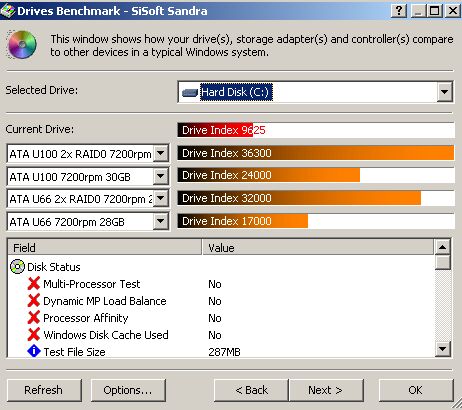
Task: Click red X beside Dynamic MP Load Balance
Action: coord(34,301)
